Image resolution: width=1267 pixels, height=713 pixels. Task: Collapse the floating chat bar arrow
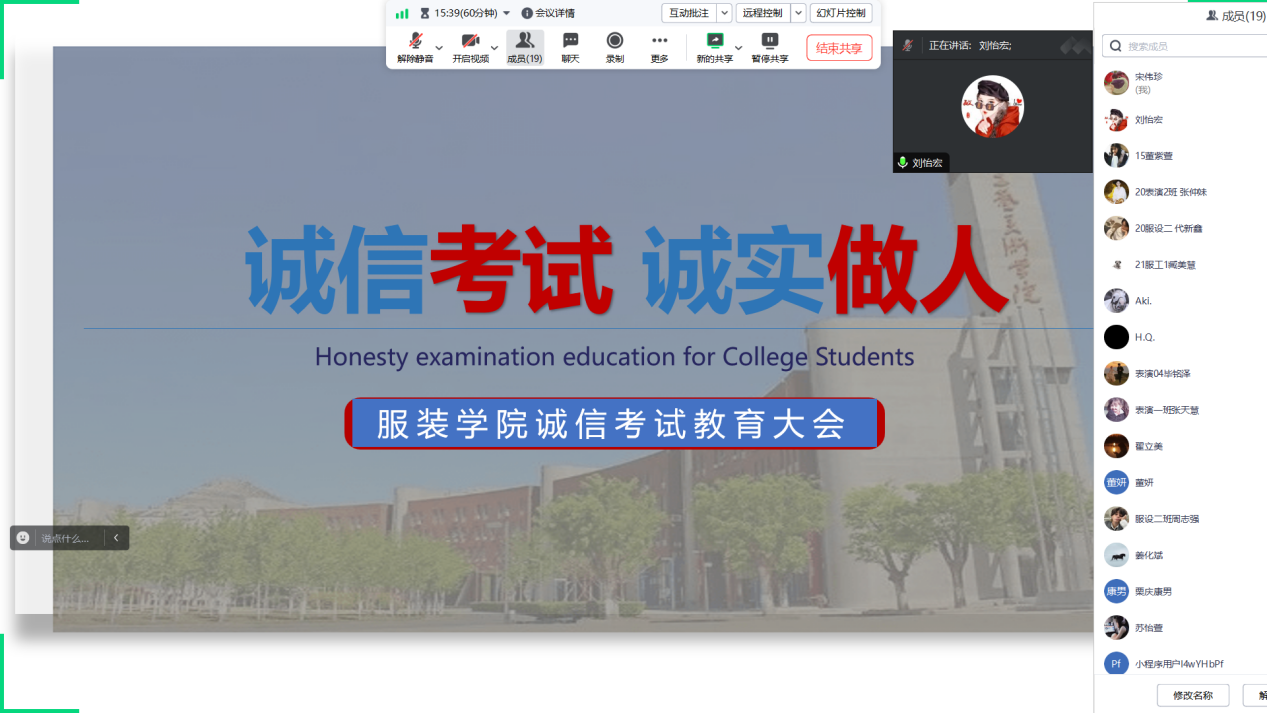pos(116,538)
